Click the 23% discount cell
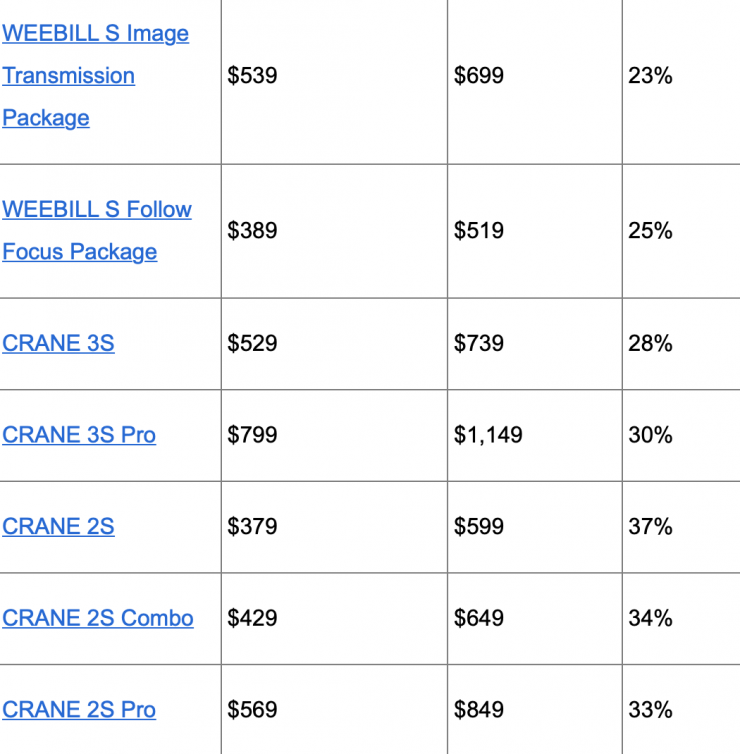This screenshot has width=740, height=754. (650, 76)
